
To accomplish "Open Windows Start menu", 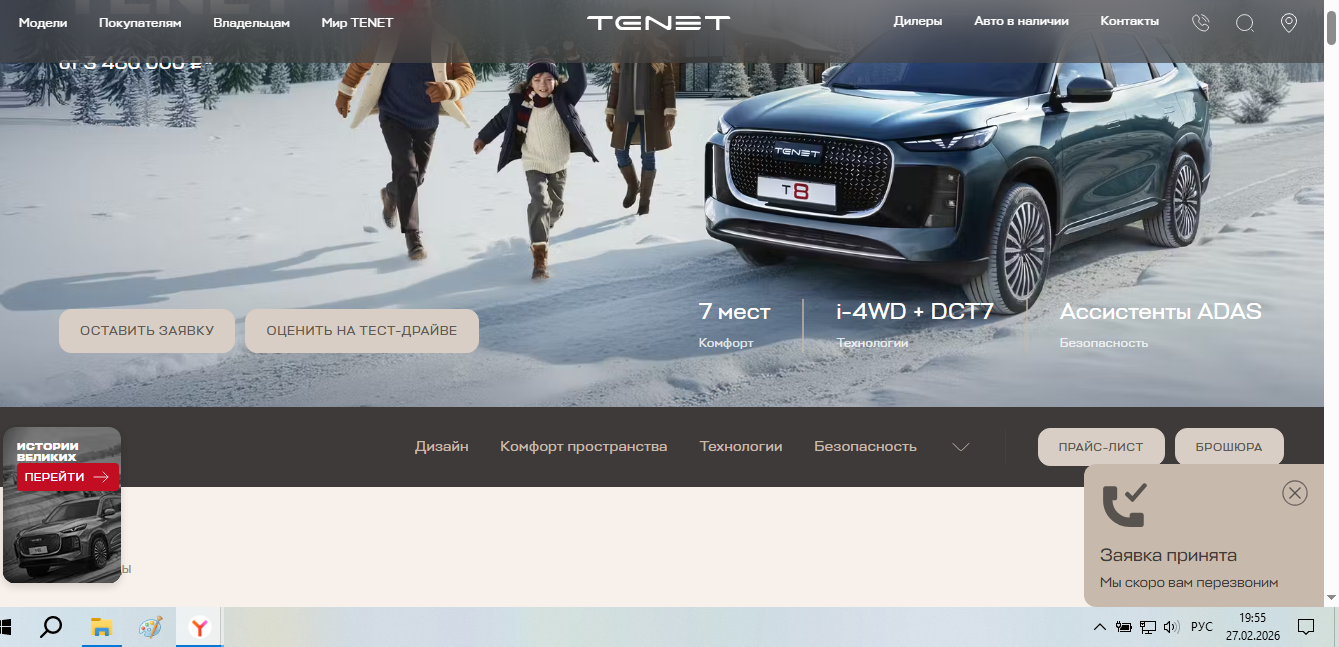I will [x=7, y=627].
